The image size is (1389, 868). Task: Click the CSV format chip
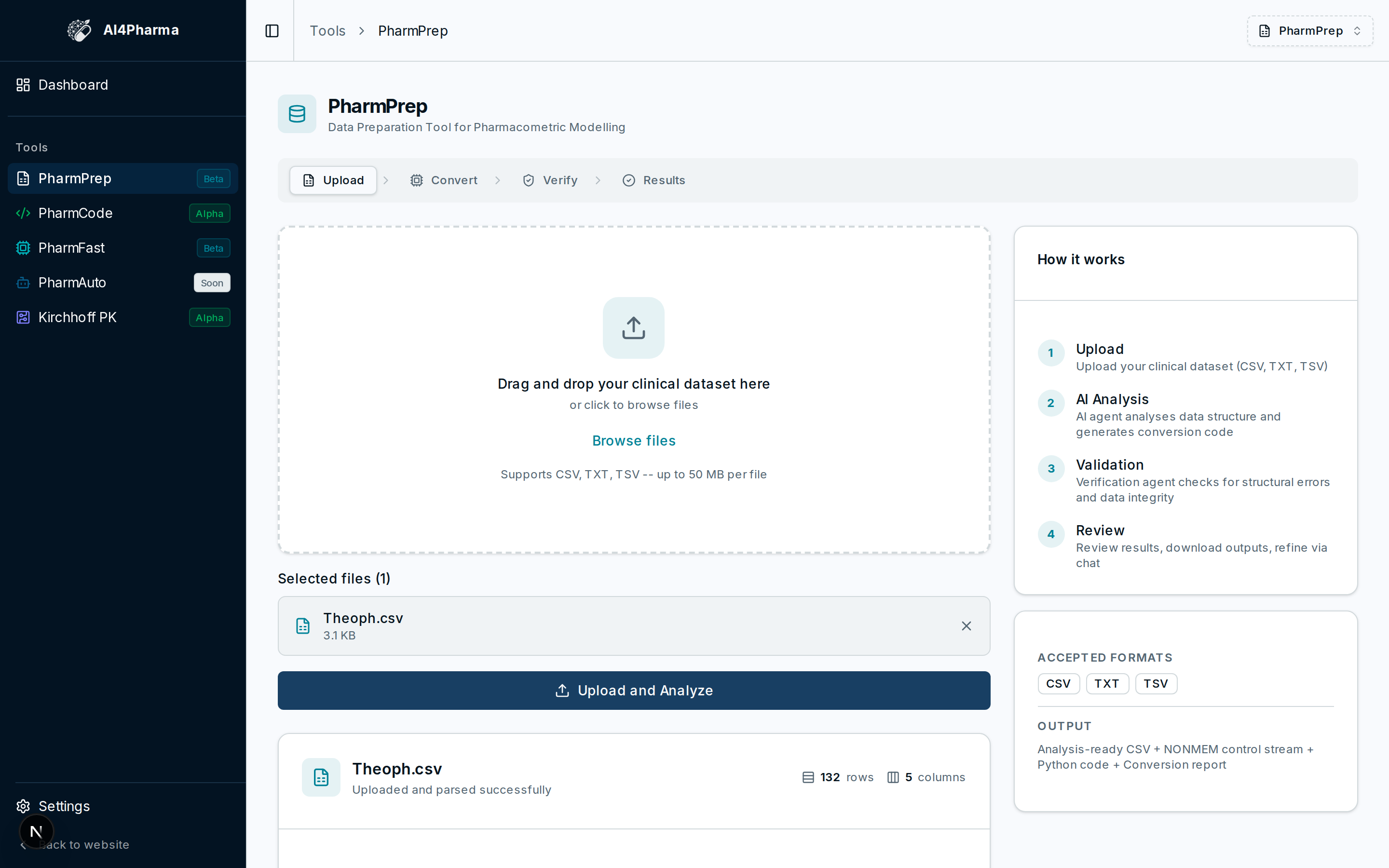(x=1059, y=684)
